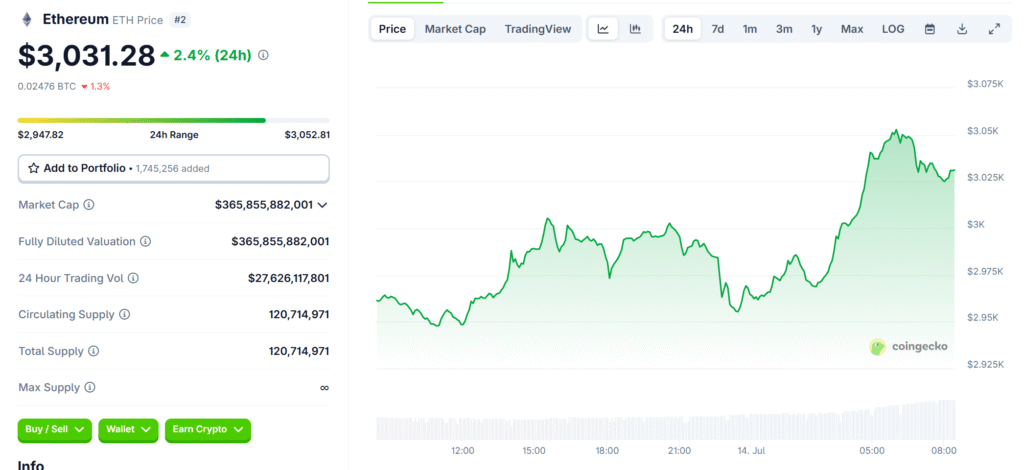The height and width of the screenshot is (470, 1024).
Task: Click the 24 Hour Trading Vol info icon
Action: 133,278
